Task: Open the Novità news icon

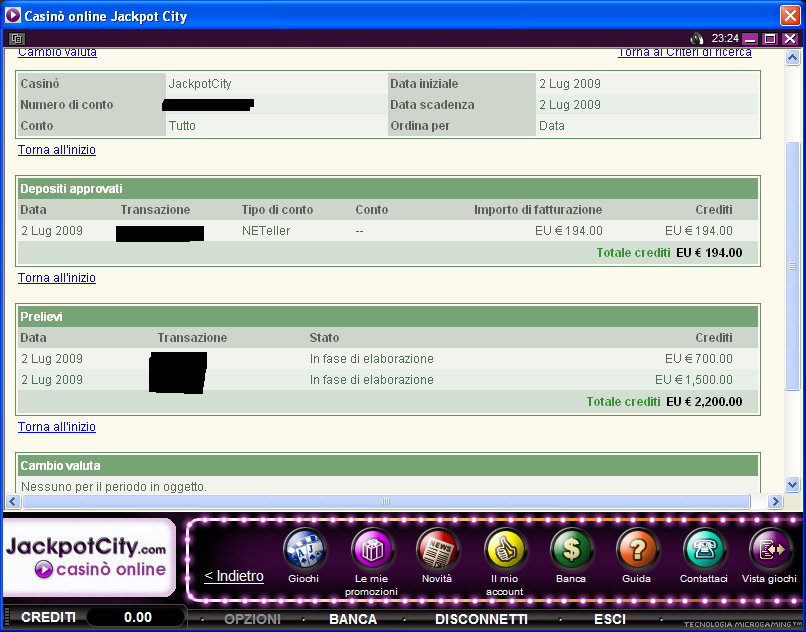Action: click(437, 550)
